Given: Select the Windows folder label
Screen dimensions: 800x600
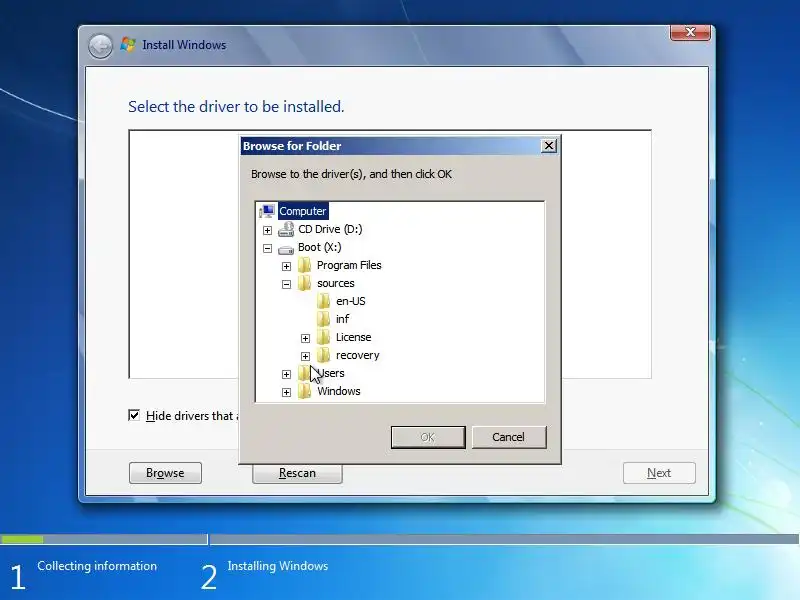Looking at the screenshot, I should point(339,391).
